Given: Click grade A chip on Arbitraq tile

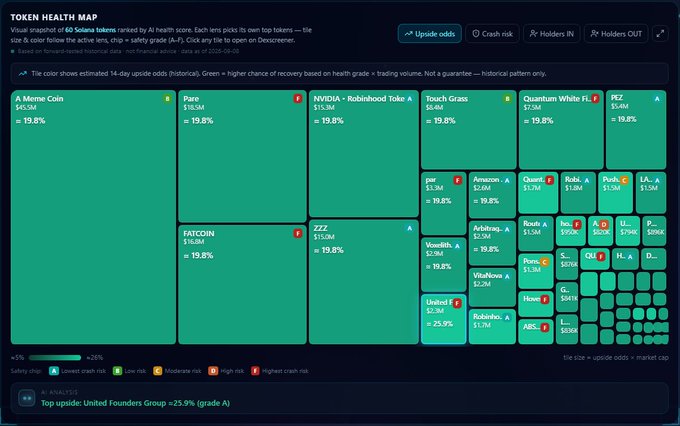Looking at the screenshot, I should (x=507, y=229).
